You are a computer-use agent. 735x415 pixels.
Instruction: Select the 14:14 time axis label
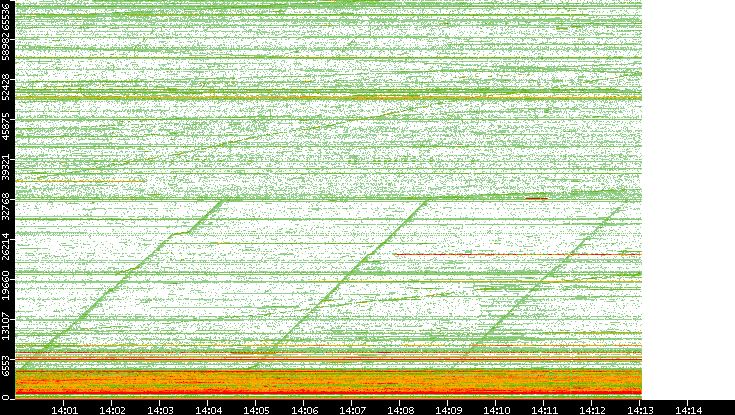[x=689, y=410]
